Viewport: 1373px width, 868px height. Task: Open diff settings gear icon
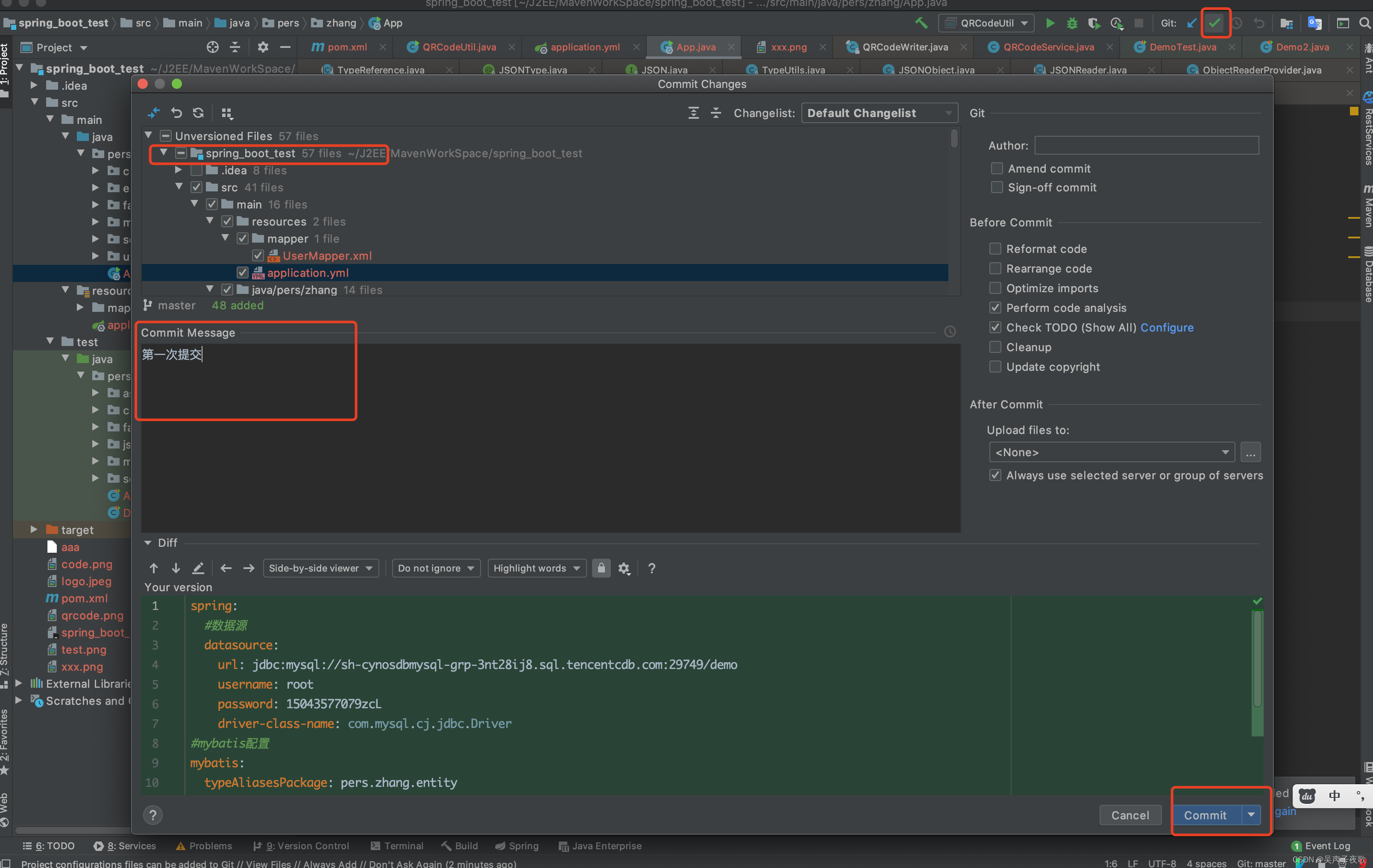pos(624,568)
